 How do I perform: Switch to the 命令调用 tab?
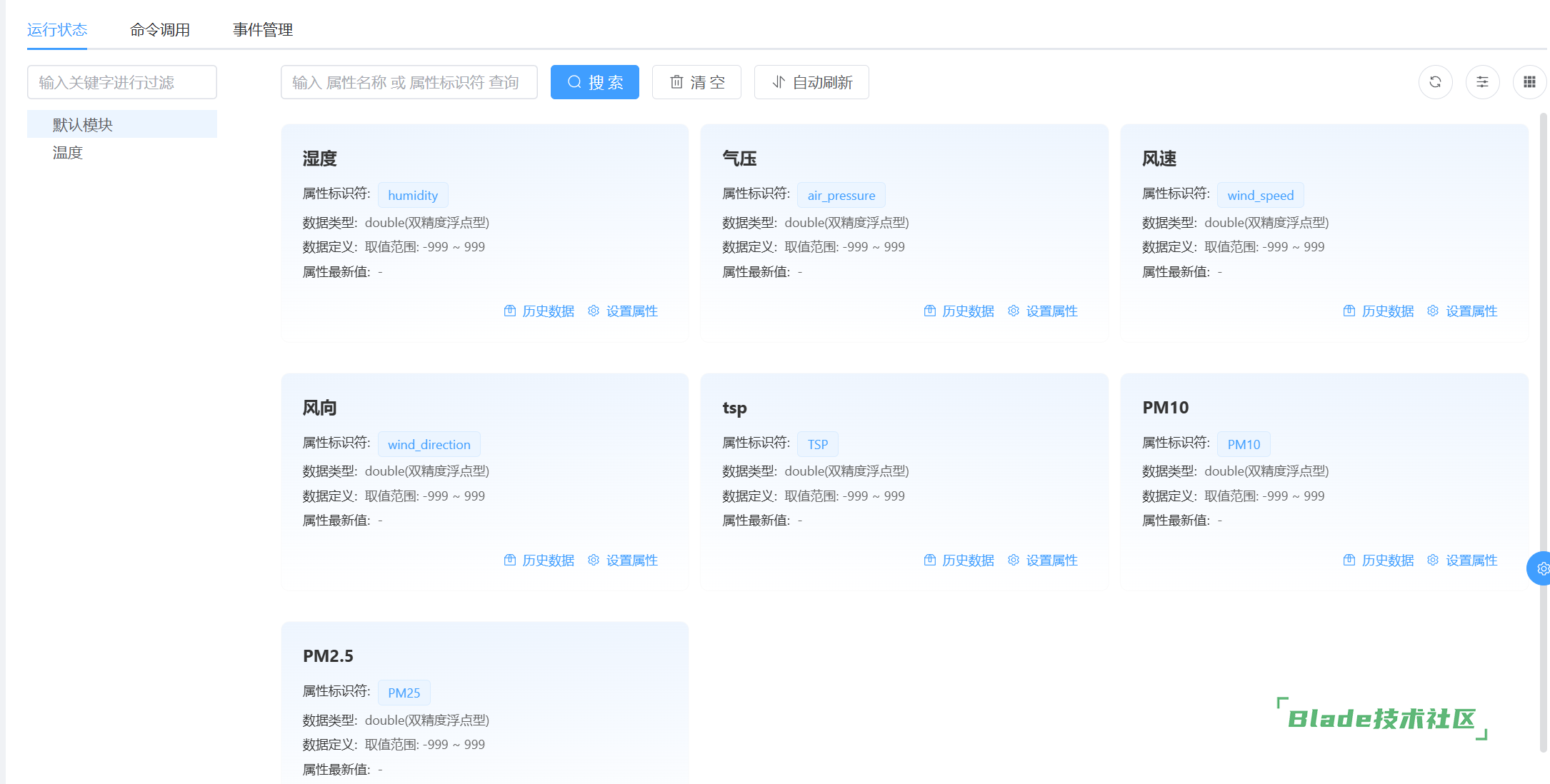point(160,30)
